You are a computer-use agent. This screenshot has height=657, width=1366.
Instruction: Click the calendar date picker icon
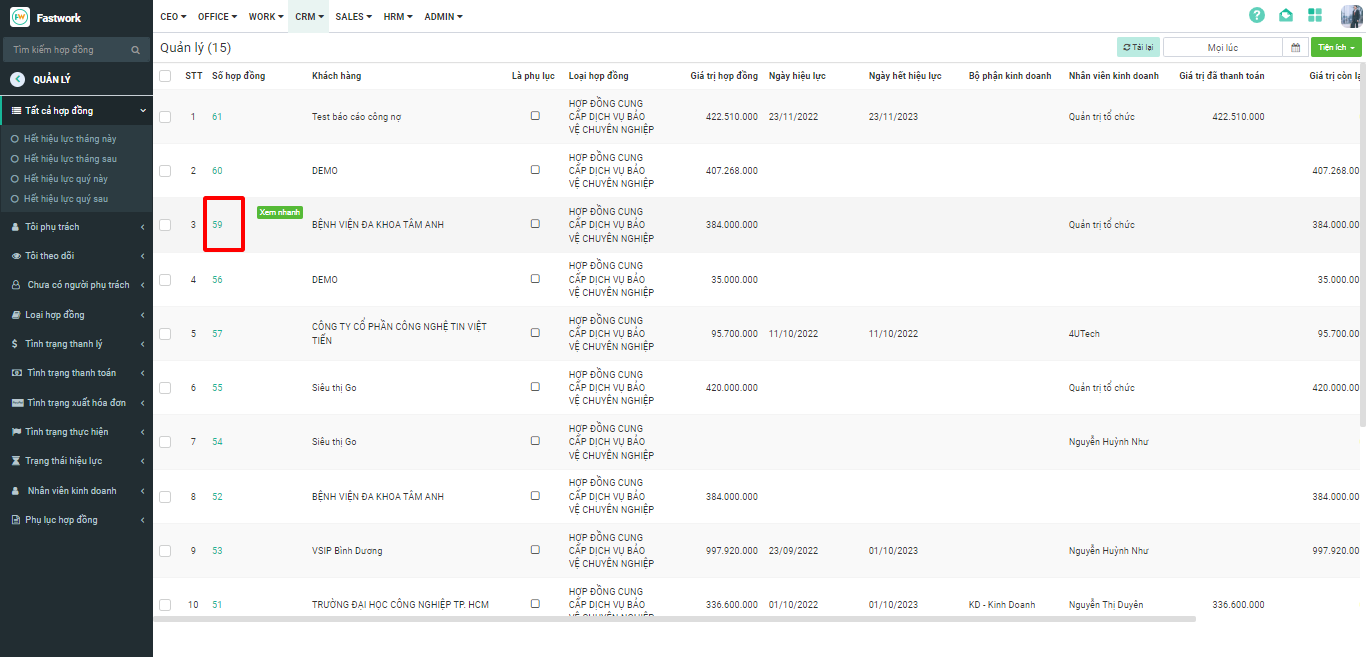[1295, 47]
